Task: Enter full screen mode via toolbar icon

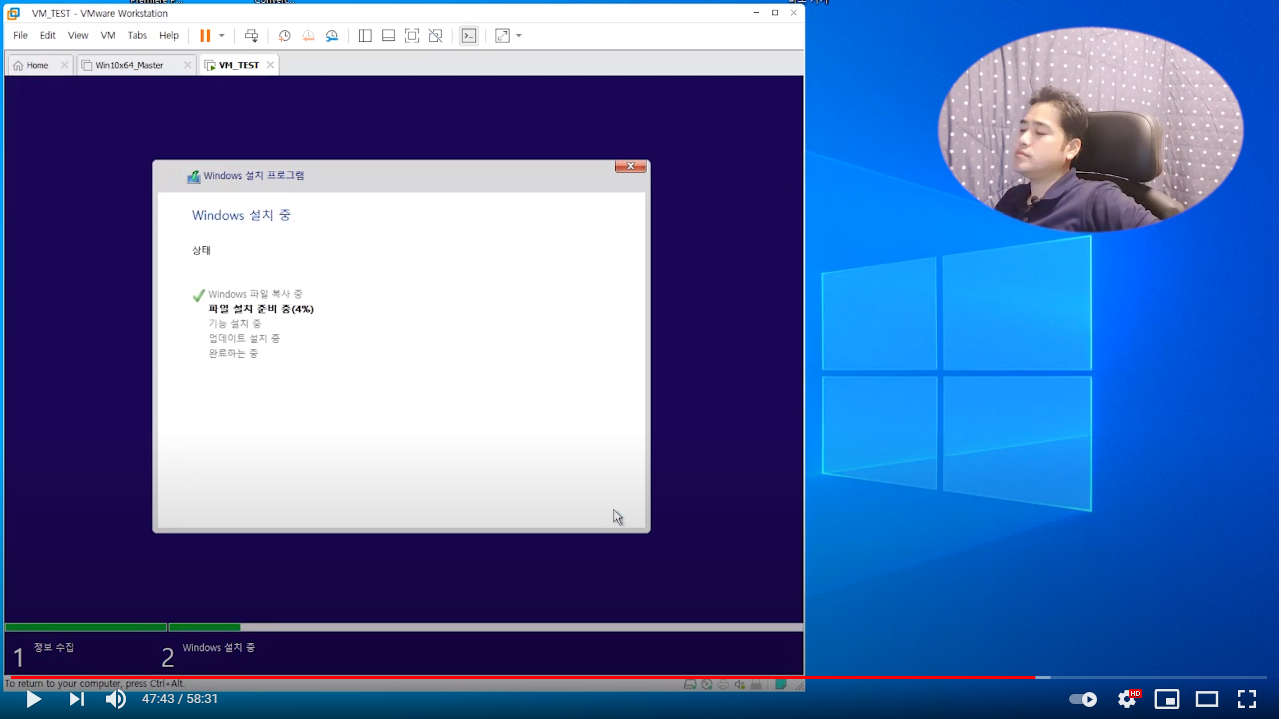Action: click(412, 36)
